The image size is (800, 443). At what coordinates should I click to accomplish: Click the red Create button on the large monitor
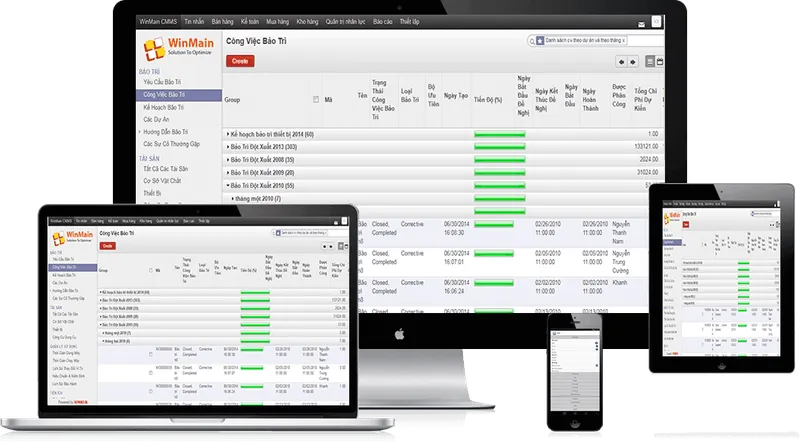[x=240, y=61]
